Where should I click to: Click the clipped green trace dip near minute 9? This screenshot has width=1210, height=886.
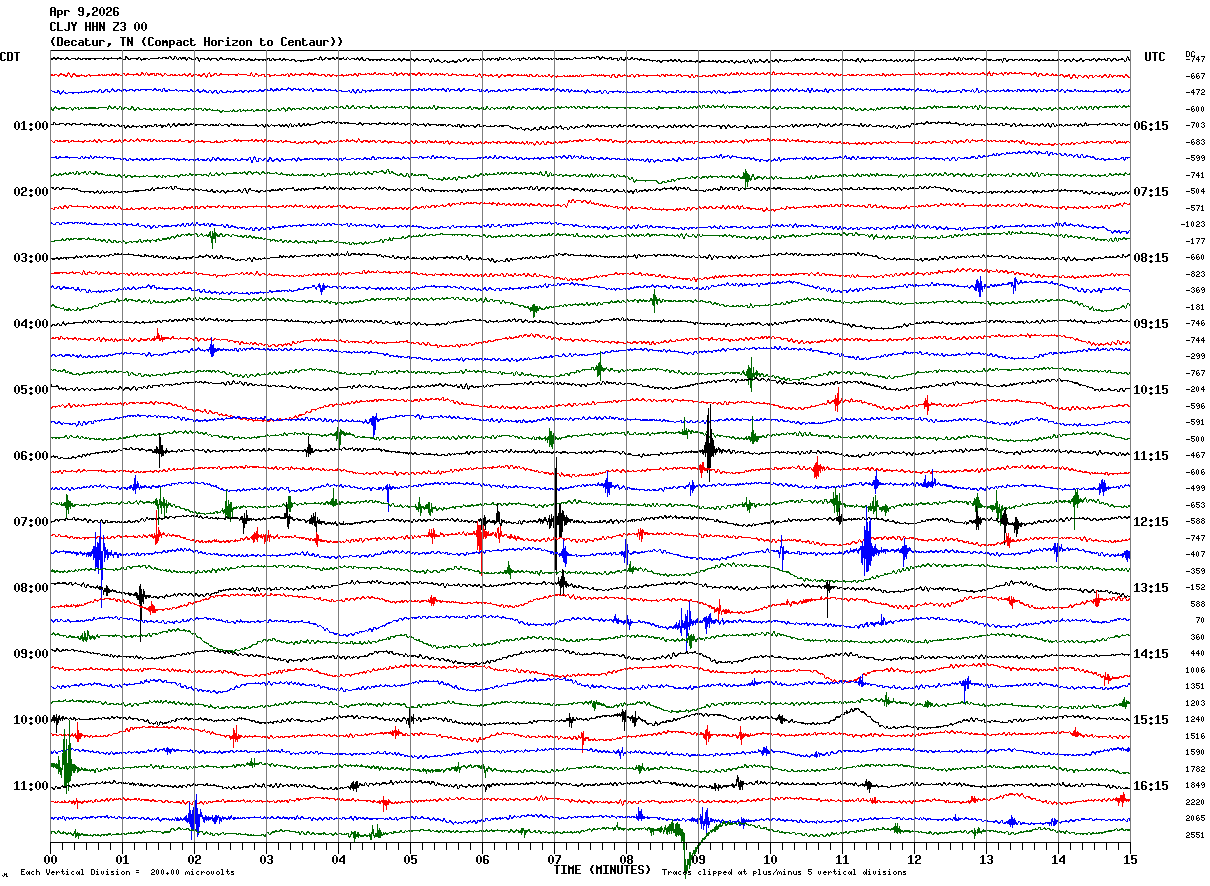(x=688, y=850)
